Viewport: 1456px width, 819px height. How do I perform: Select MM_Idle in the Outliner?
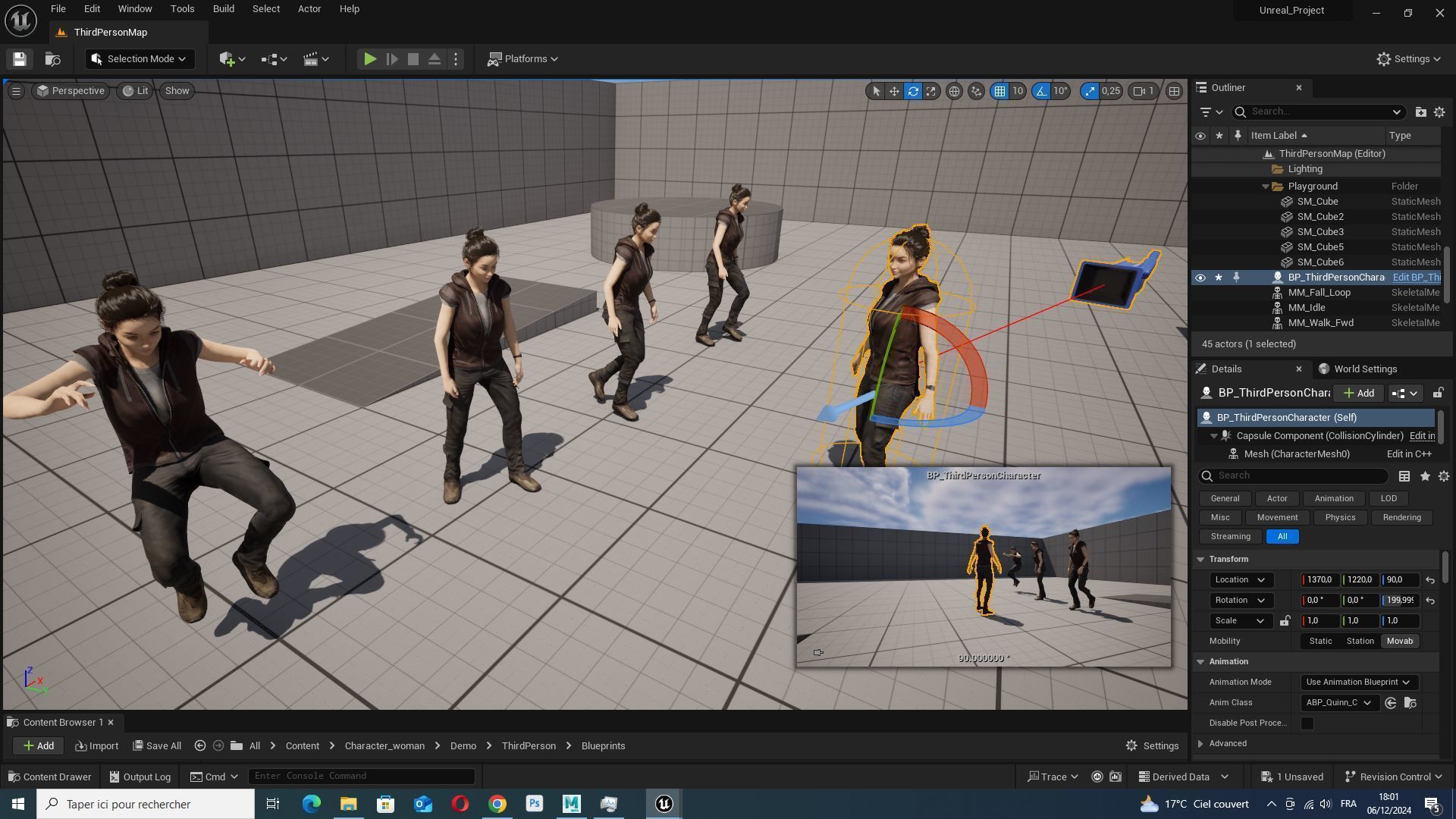click(1307, 308)
